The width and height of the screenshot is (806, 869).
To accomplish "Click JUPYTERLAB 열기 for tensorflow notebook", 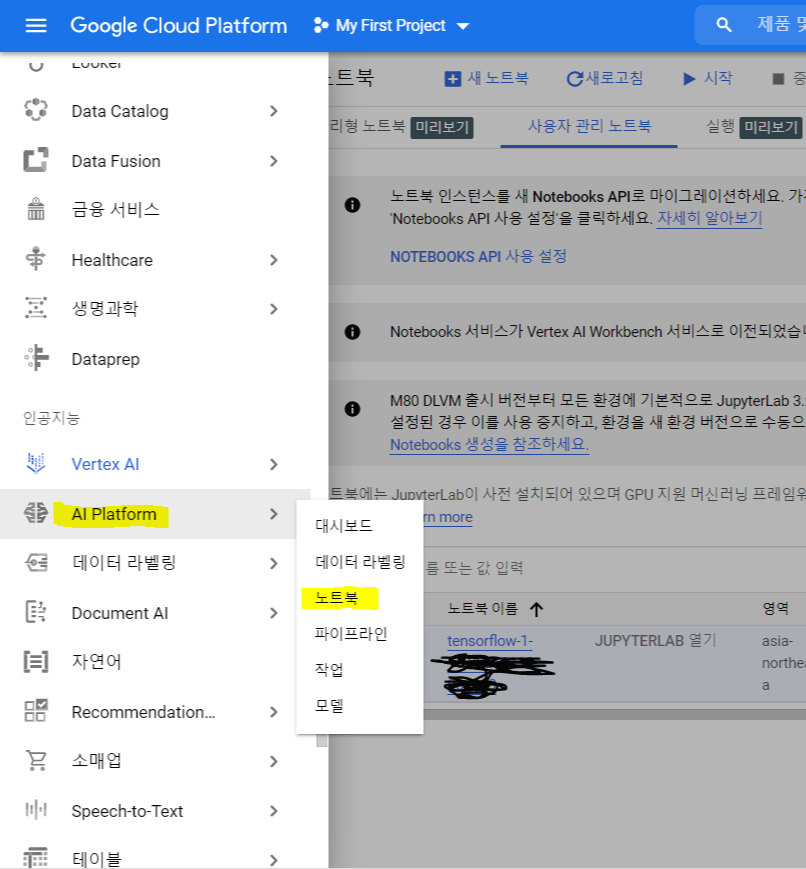I will (656, 641).
